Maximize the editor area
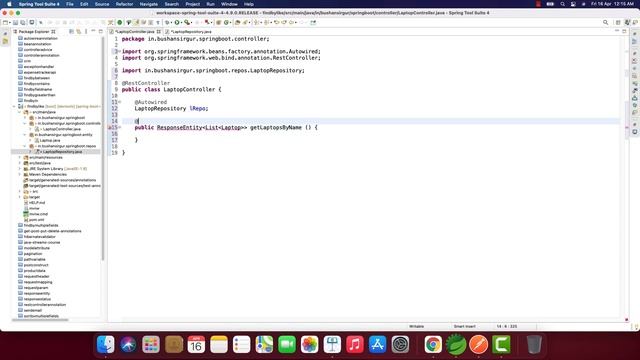 pos(624,31)
